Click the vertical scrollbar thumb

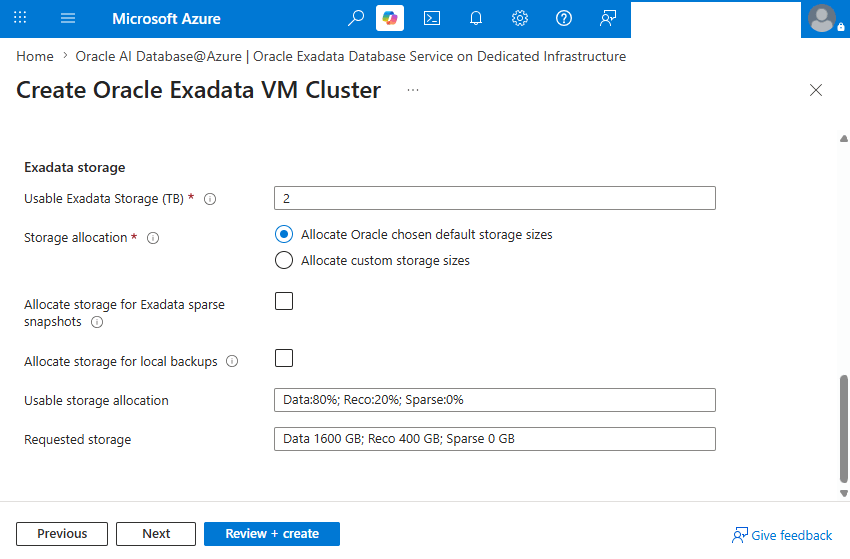(x=843, y=428)
